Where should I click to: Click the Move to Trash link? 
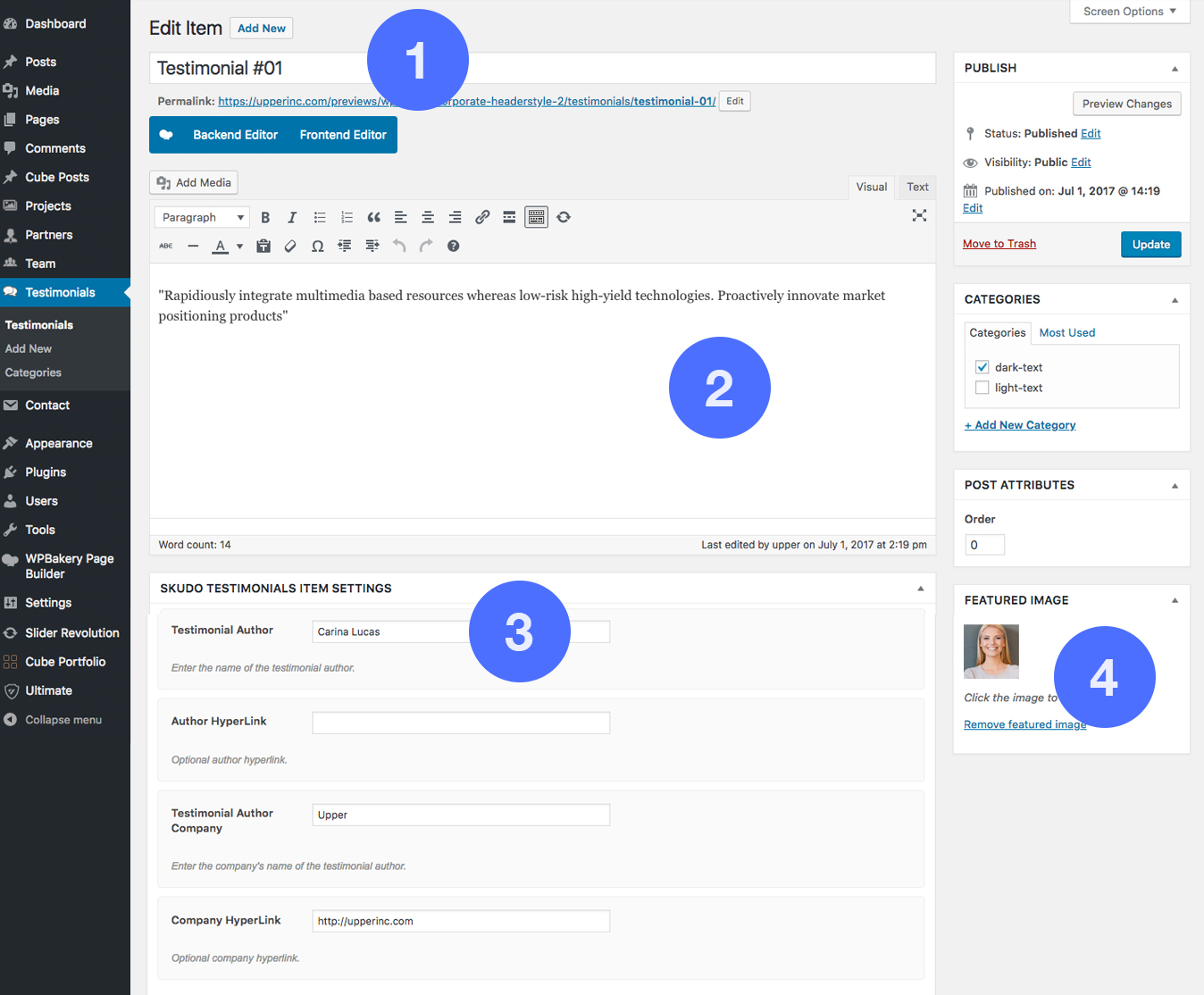(999, 244)
